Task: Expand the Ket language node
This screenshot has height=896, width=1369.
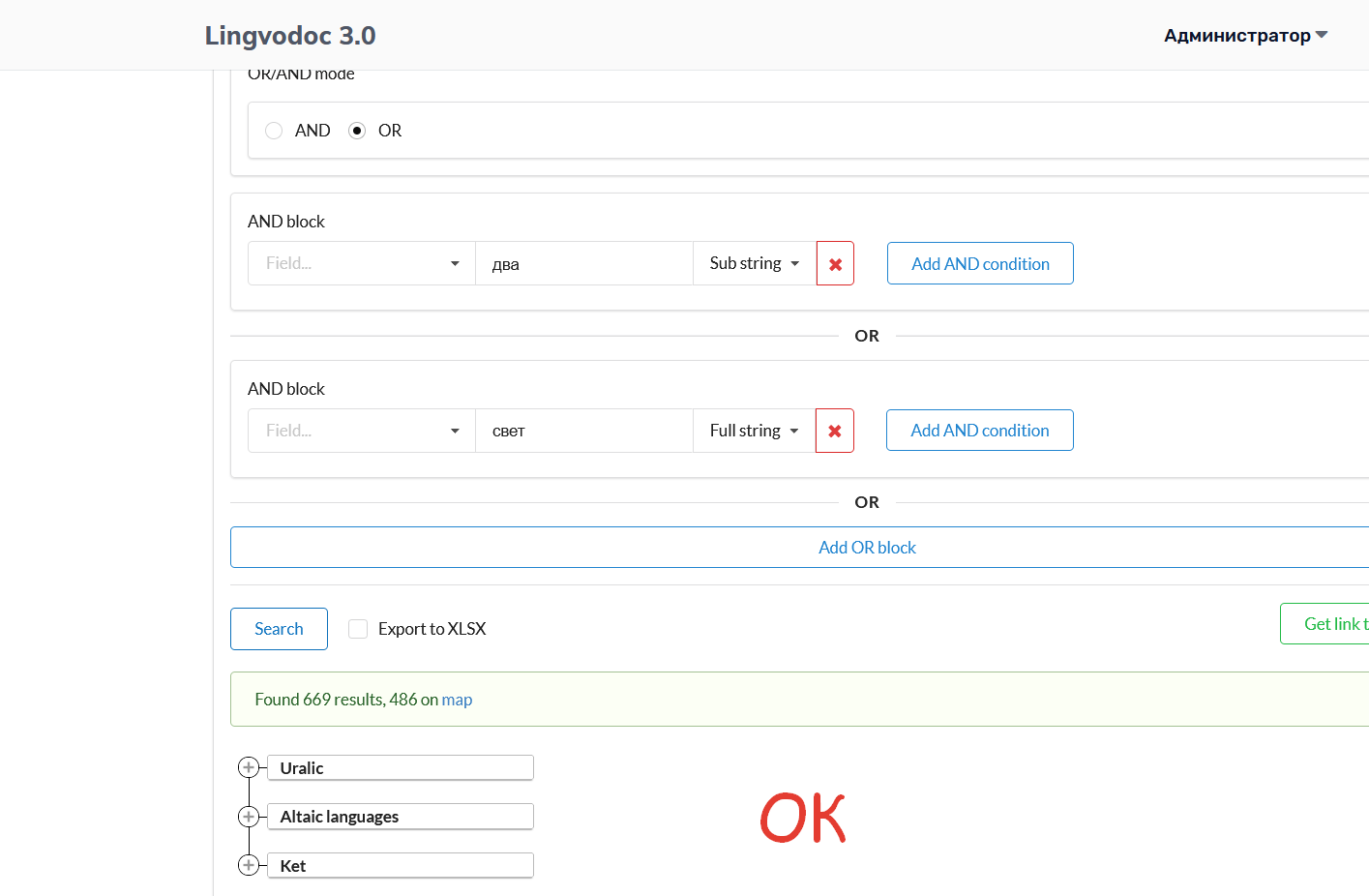Action: pos(249,865)
